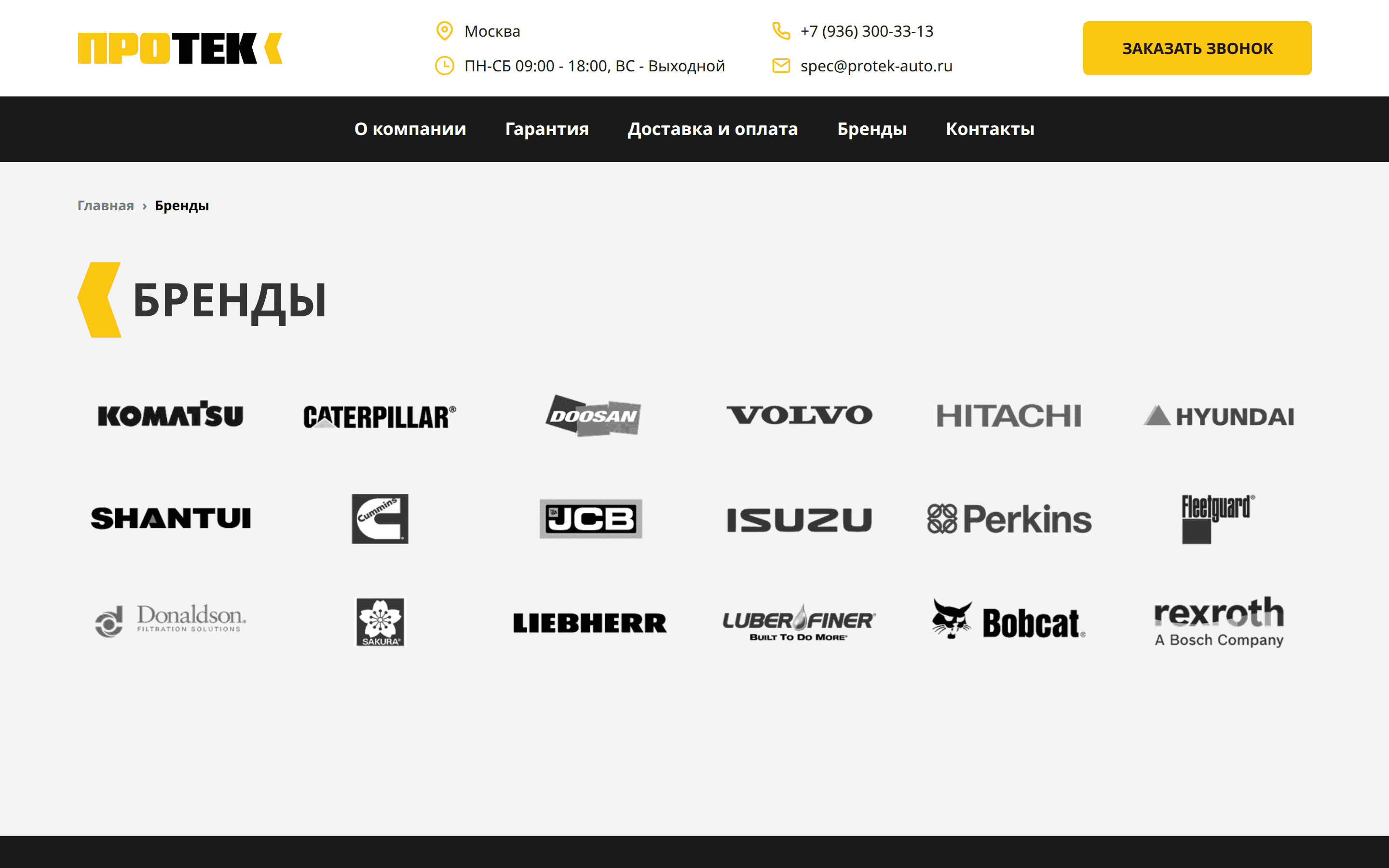Open the Doosan brand logo
This screenshot has height=868, width=1389.
tap(592, 415)
